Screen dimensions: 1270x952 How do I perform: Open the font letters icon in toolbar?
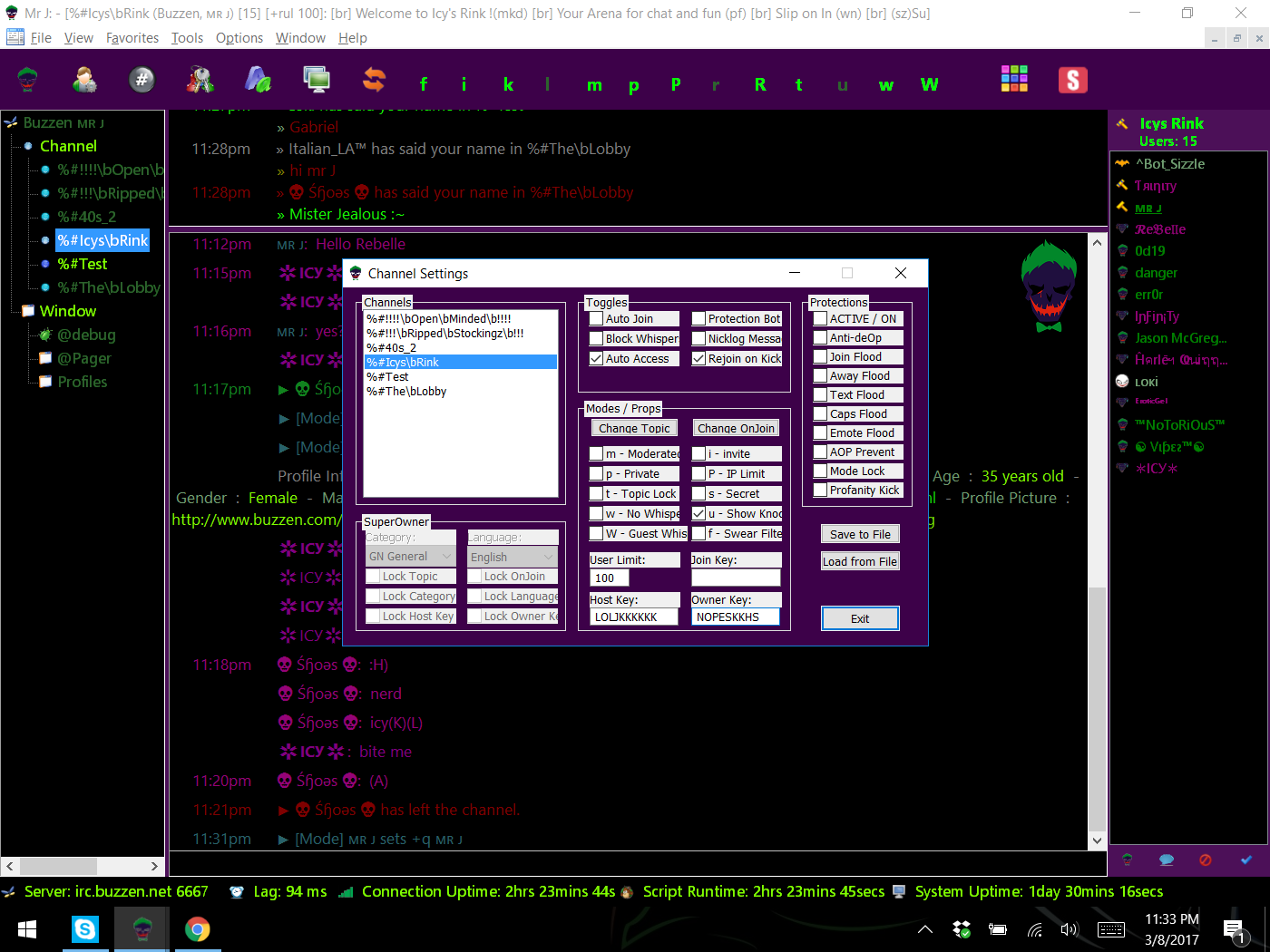[x=258, y=81]
